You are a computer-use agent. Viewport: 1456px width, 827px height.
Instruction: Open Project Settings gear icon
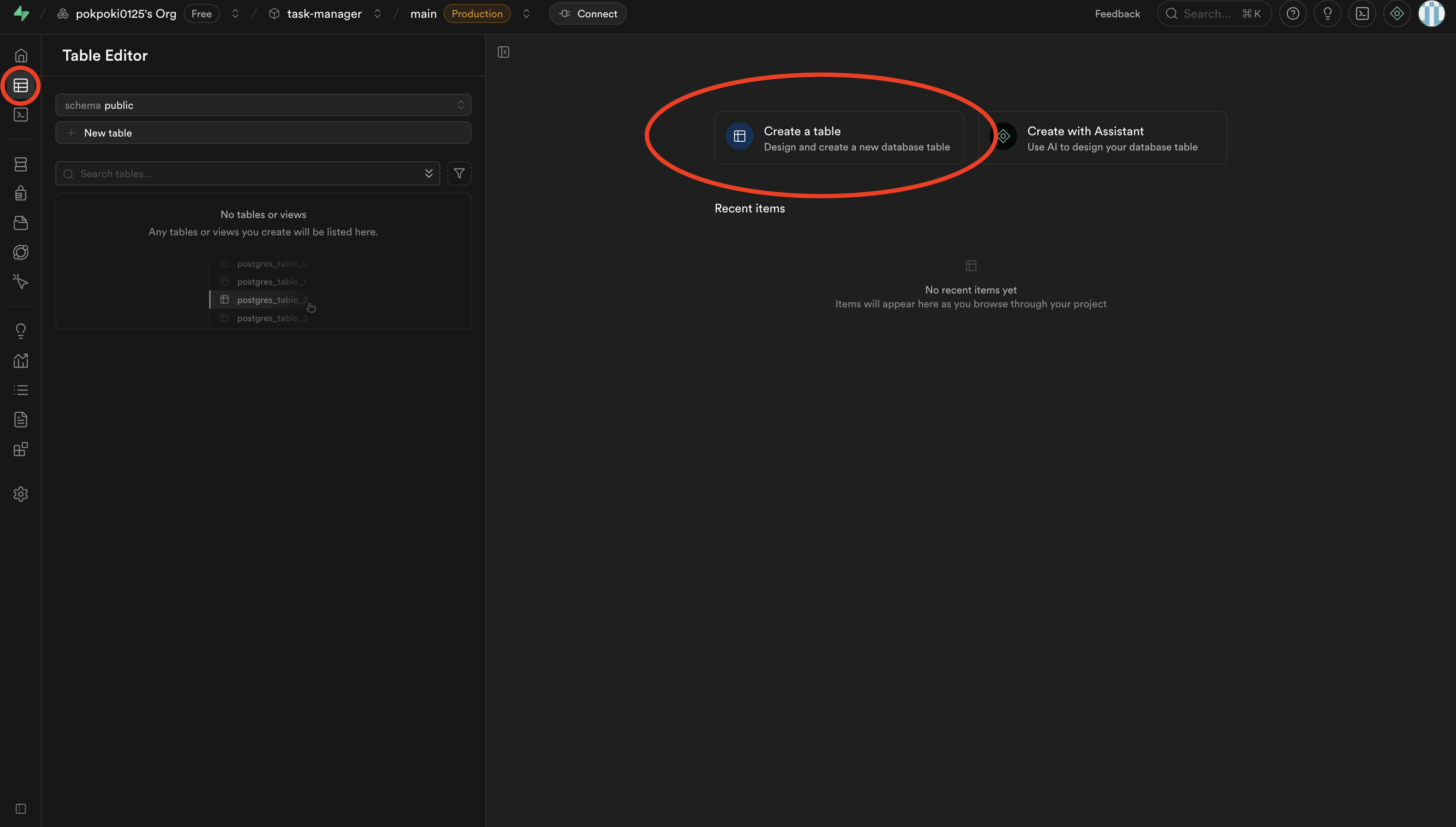[x=20, y=494]
